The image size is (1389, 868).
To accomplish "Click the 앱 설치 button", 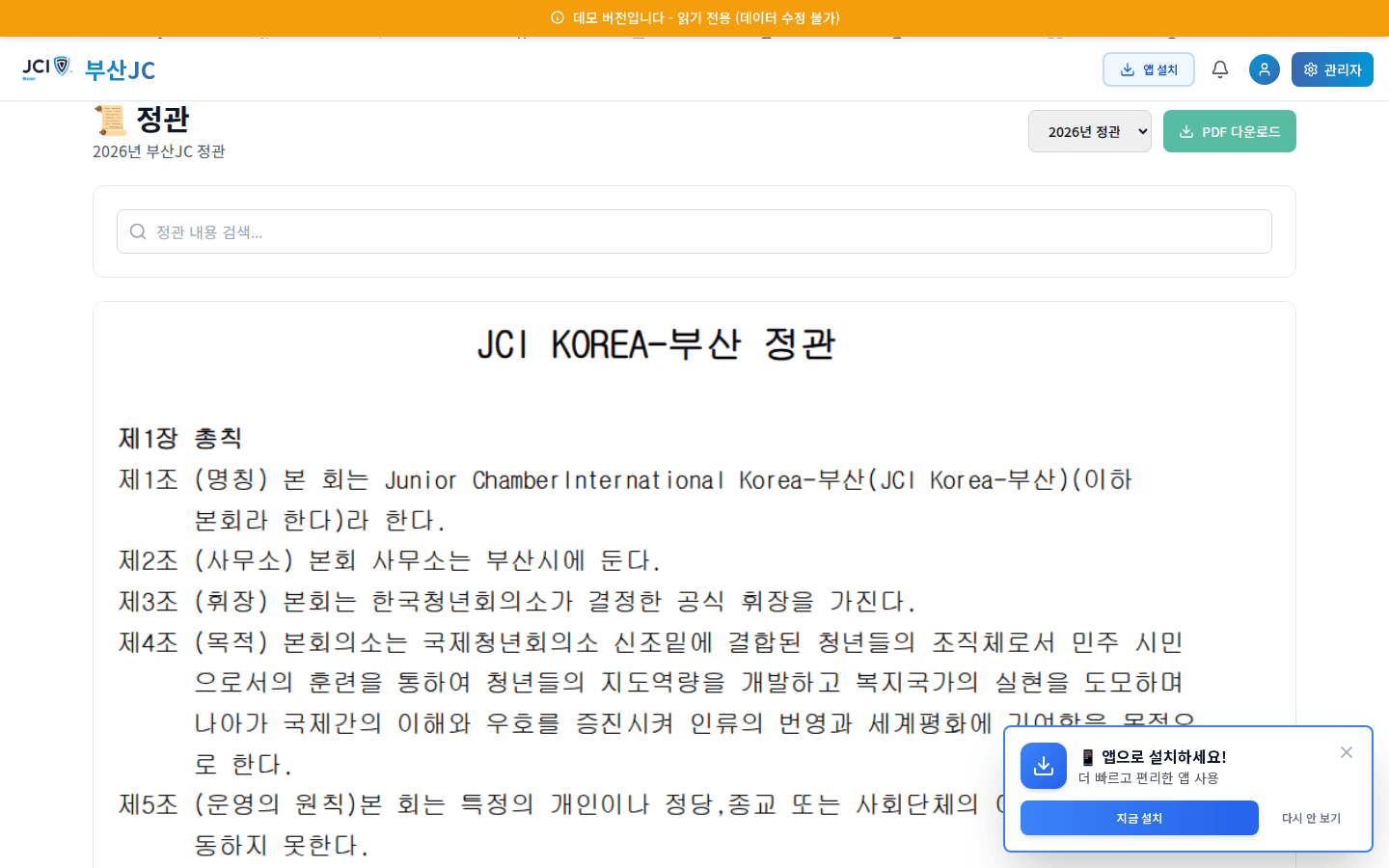I will [x=1148, y=68].
